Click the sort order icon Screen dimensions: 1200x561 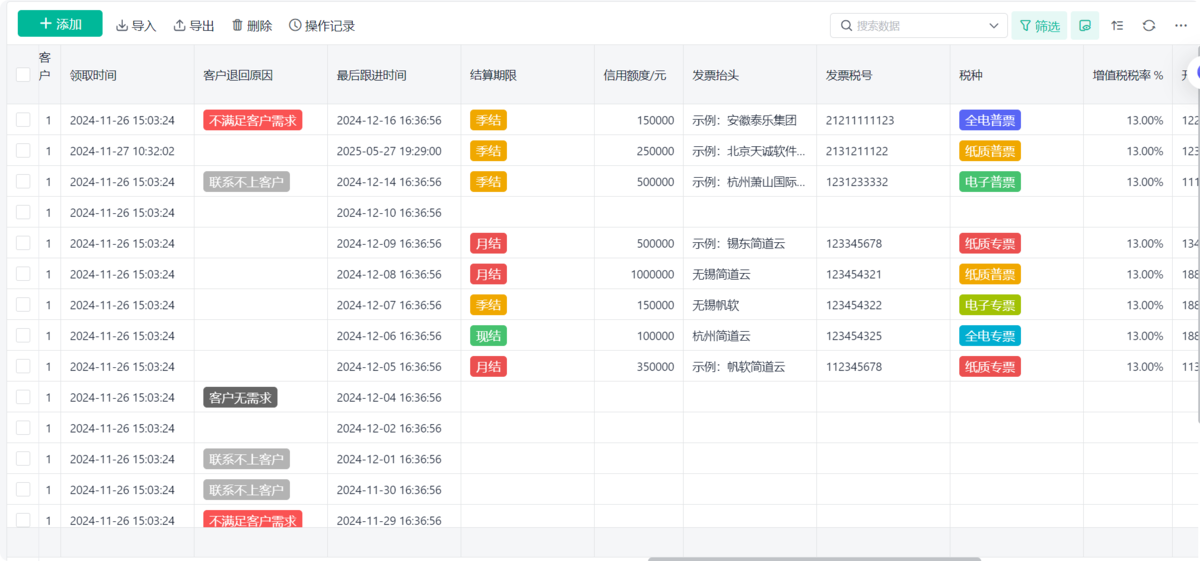coord(1118,26)
